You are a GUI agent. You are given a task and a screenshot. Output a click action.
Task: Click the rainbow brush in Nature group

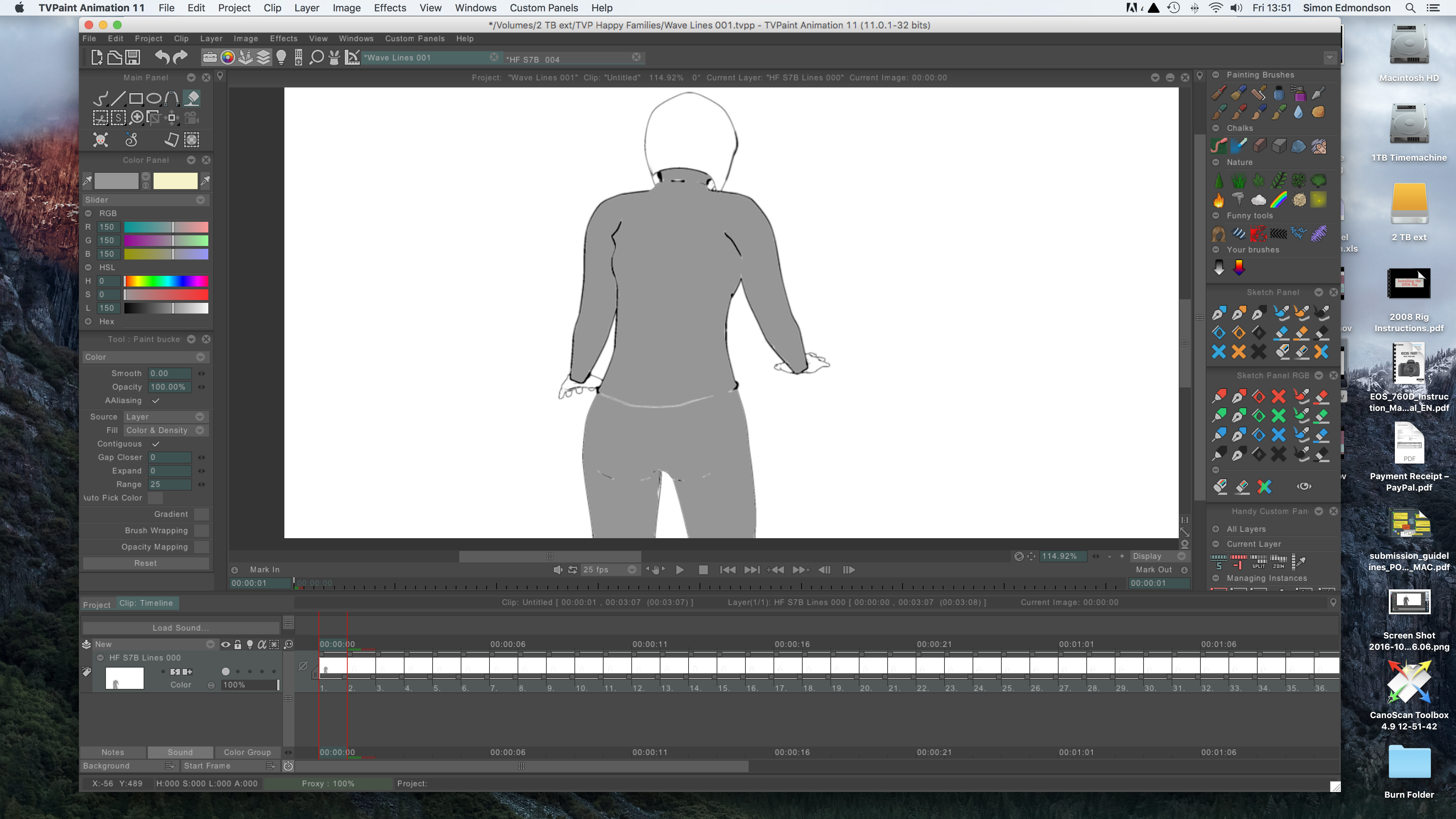tap(1279, 199)
